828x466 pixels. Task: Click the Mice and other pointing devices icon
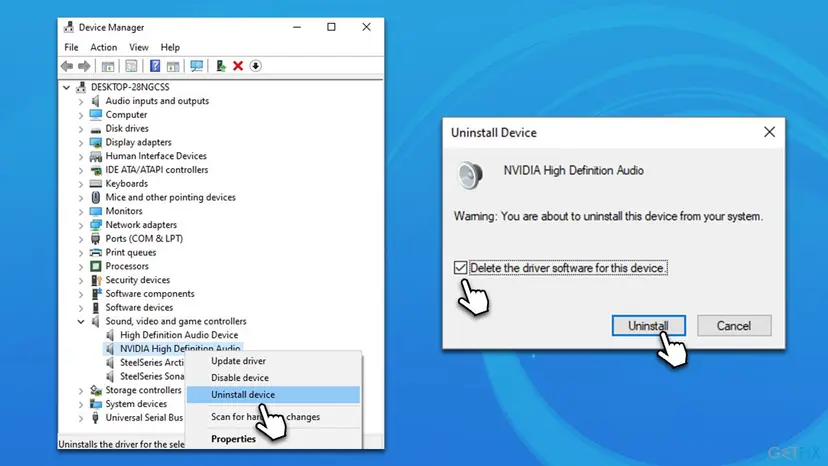click(x=96, y=198)
